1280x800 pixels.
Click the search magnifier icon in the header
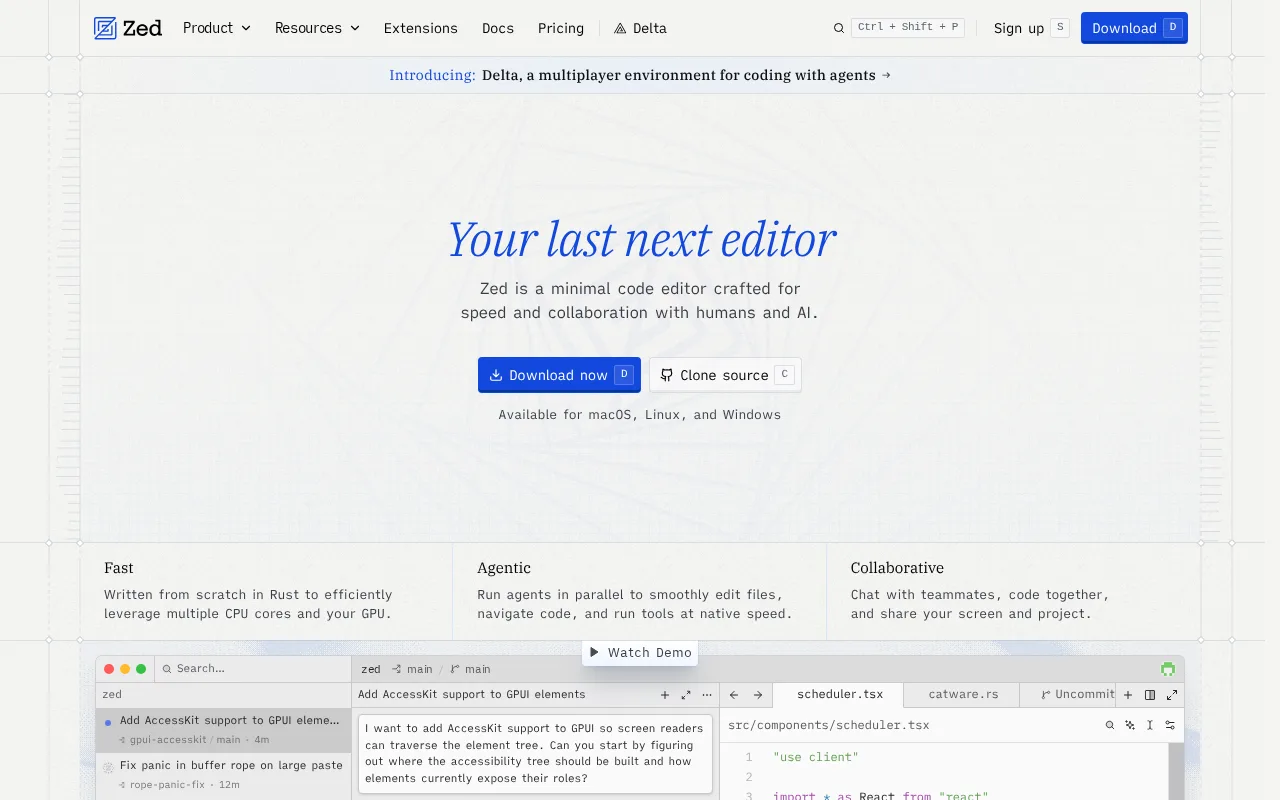[839, 28]
